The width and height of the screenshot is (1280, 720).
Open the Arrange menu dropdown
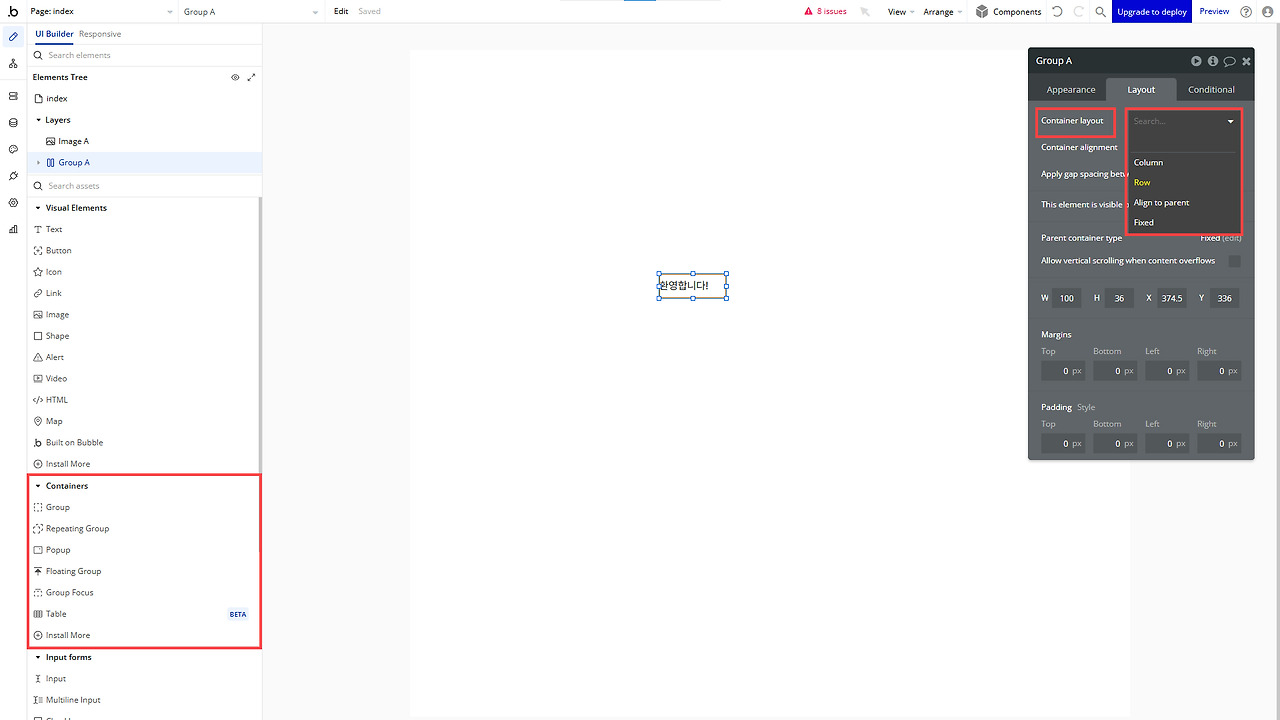tap(943, 11)
